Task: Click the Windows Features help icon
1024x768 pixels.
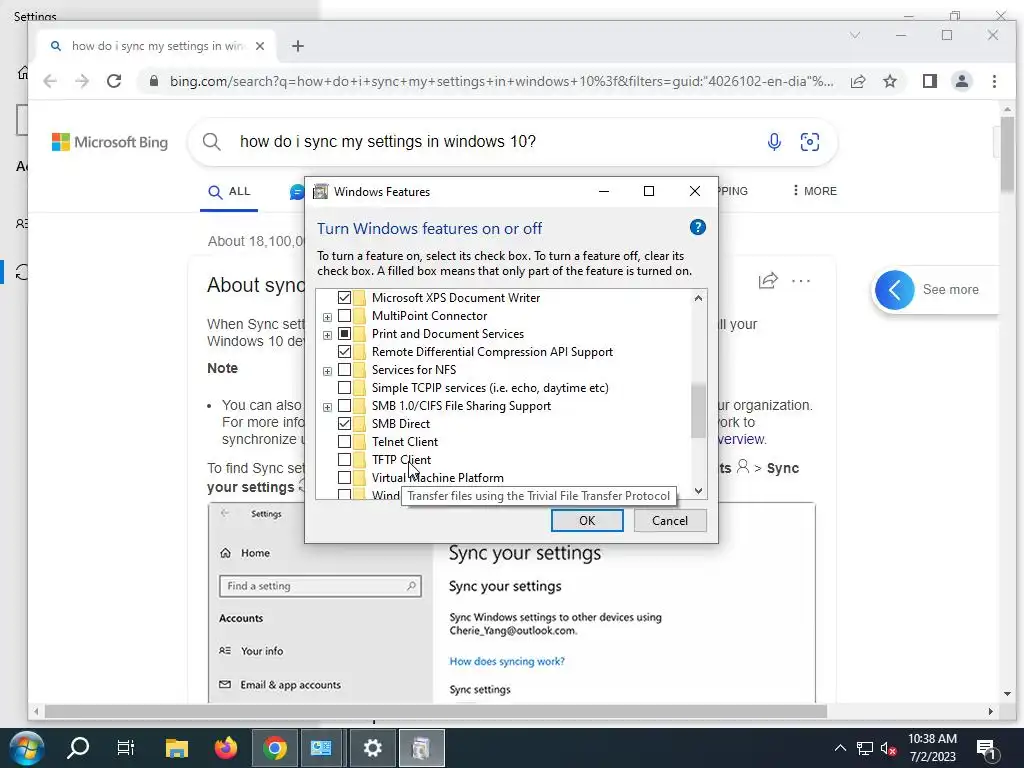Action: pyautogui.click(x=697, y=227)
